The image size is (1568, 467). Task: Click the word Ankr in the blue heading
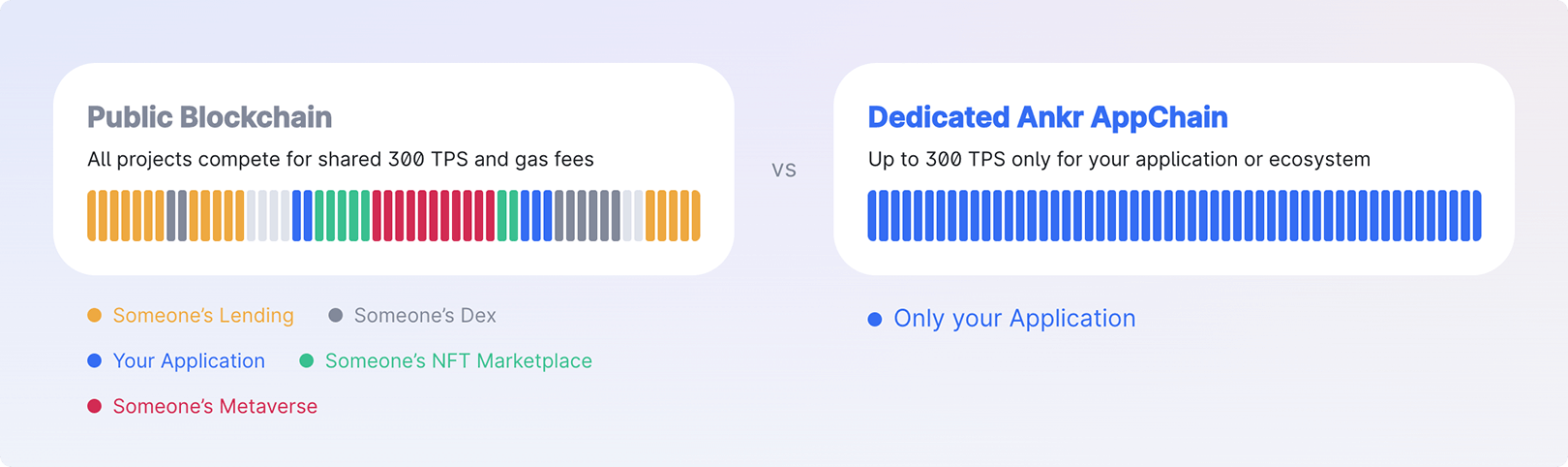point(1050,117)
